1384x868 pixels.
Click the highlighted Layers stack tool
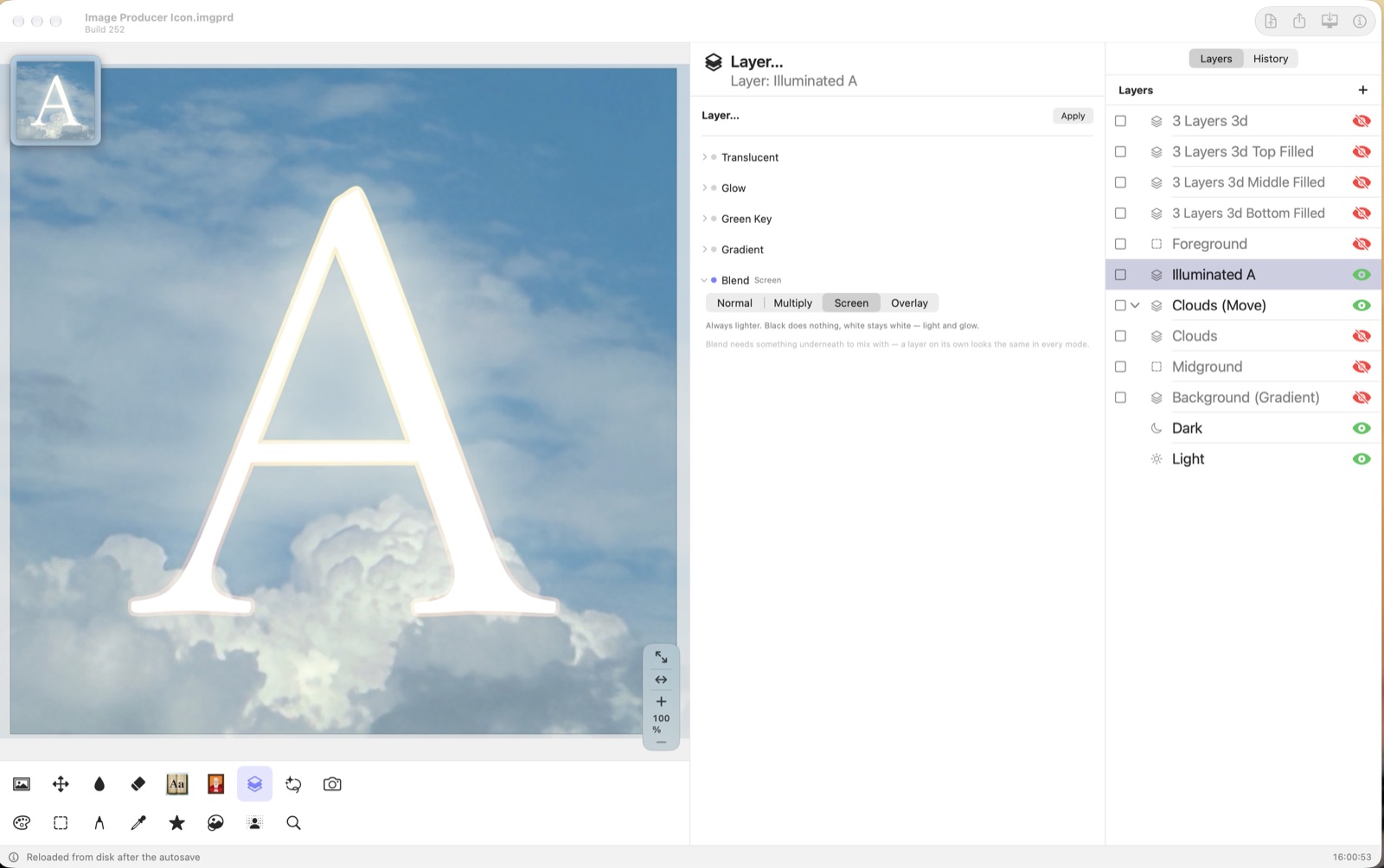(254, 784)
